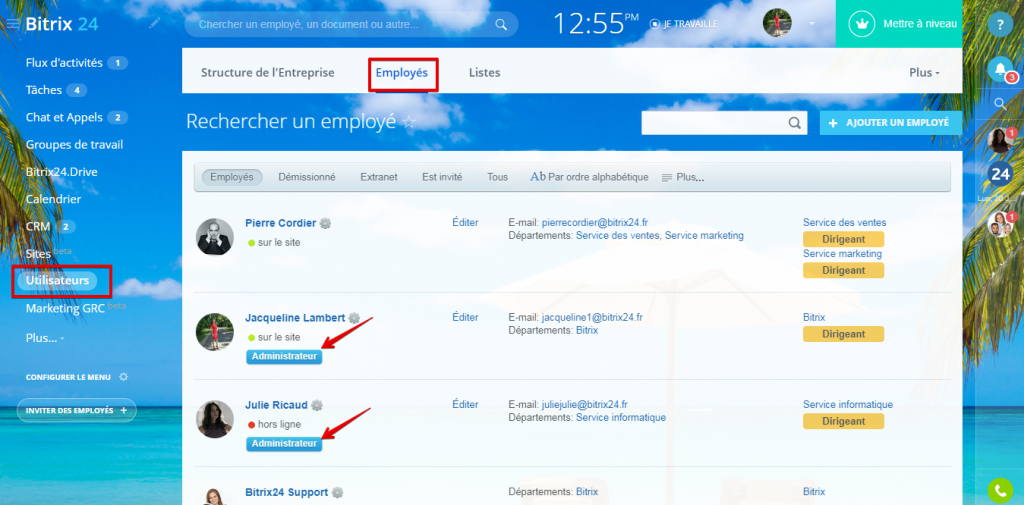1024x505 pixels.
Task: Click the gear icon next to Pierre Cordier
Action: [x=325, y=223]
